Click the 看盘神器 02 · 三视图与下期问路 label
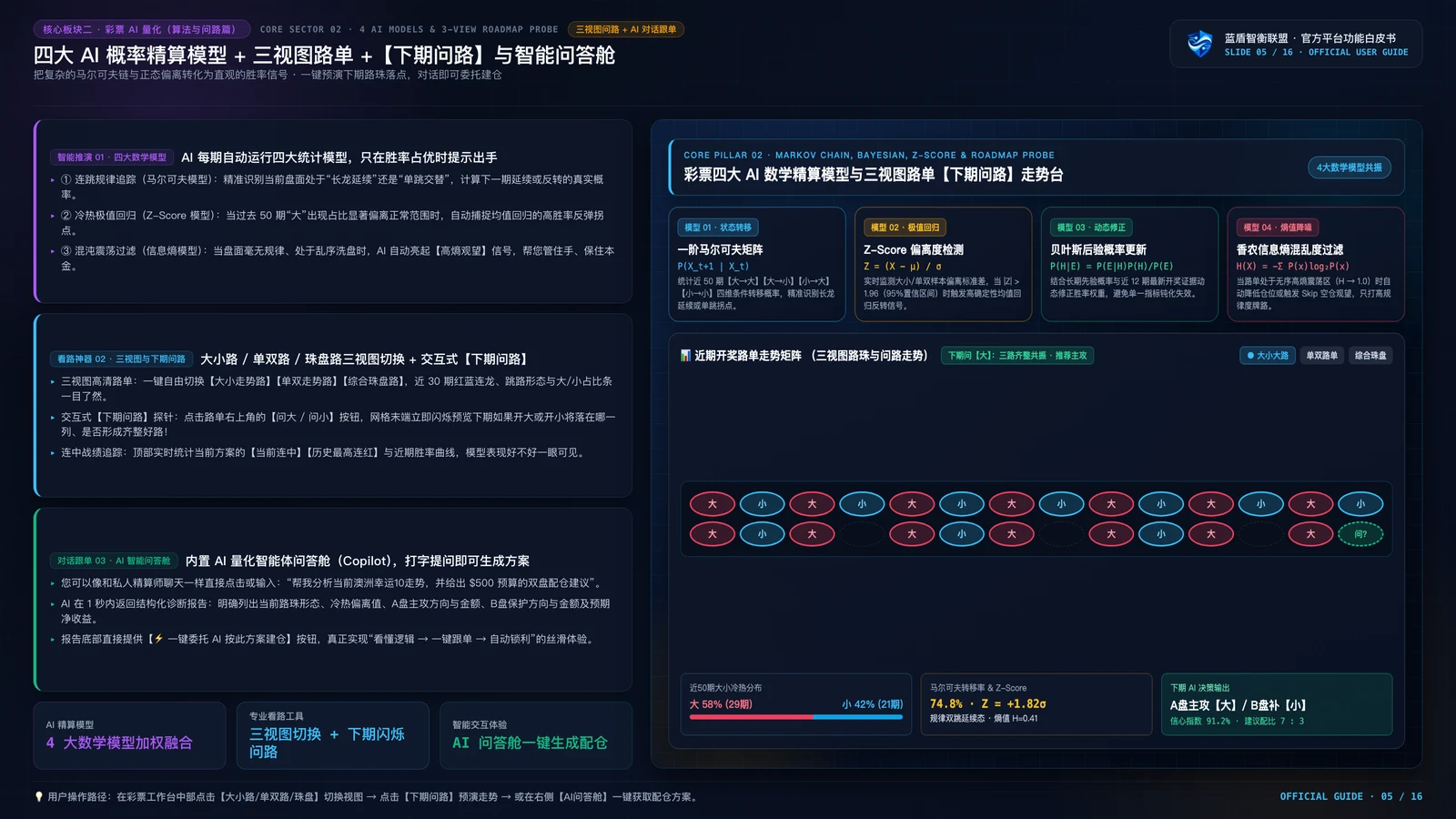The width and height of the screenshot is (1456, 819). [121, 359]
